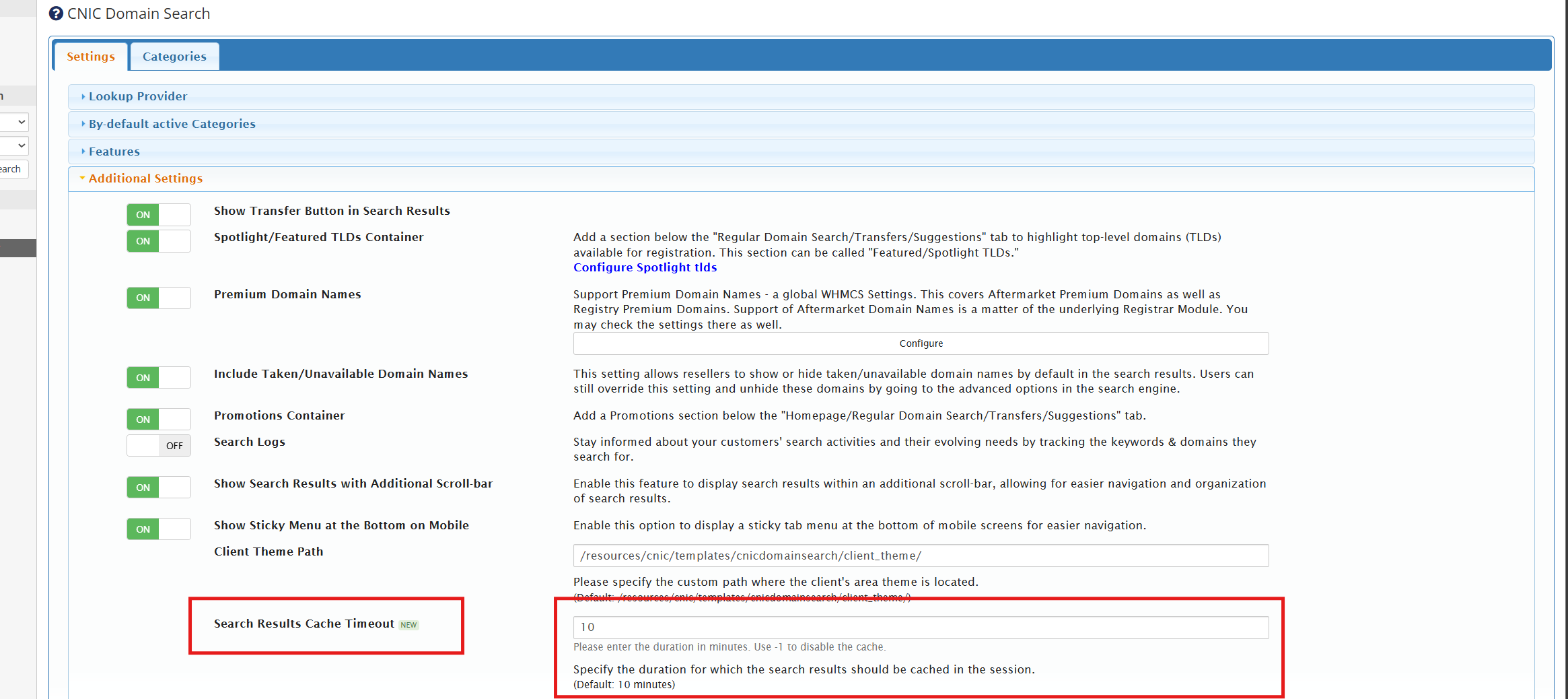The image size is (1568, 699).
Task: Toggle Promotions Container switch
Action: click(x=159, y=420)
